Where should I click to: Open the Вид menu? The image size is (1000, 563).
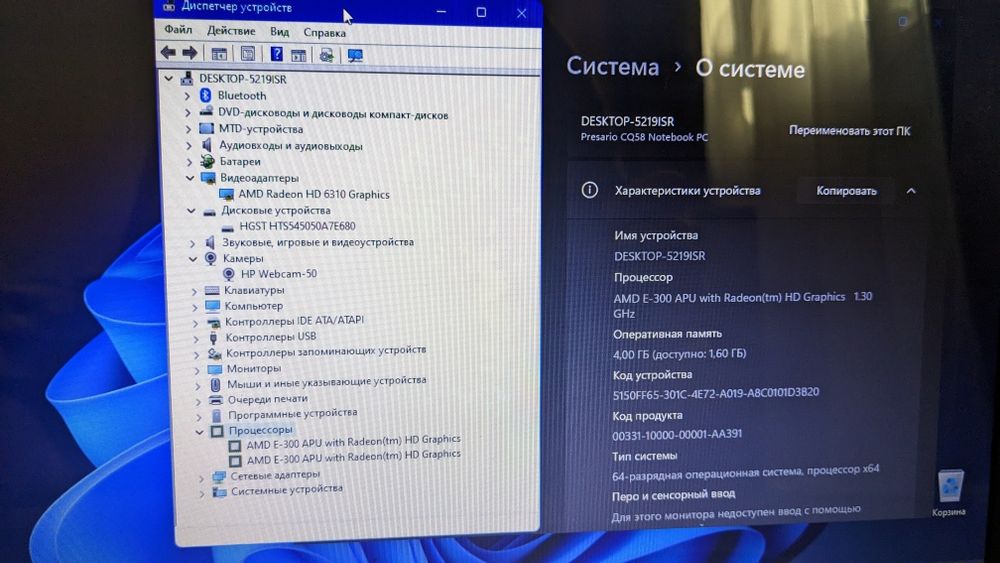coord(279,31)
